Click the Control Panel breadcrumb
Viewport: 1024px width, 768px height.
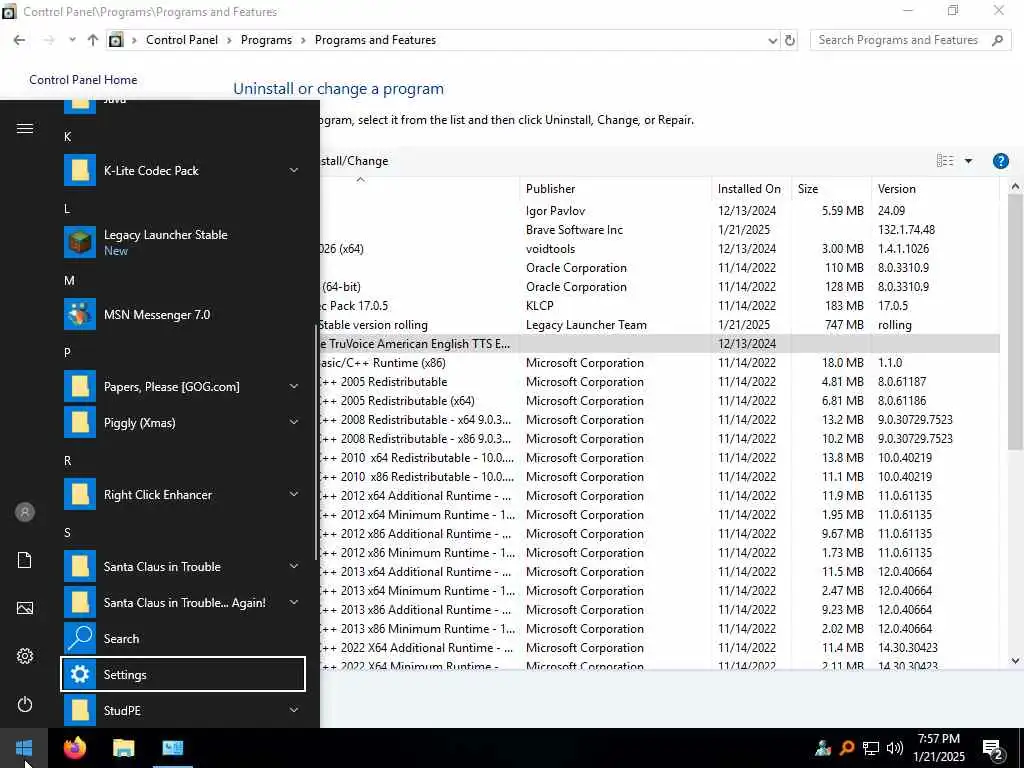182,40
